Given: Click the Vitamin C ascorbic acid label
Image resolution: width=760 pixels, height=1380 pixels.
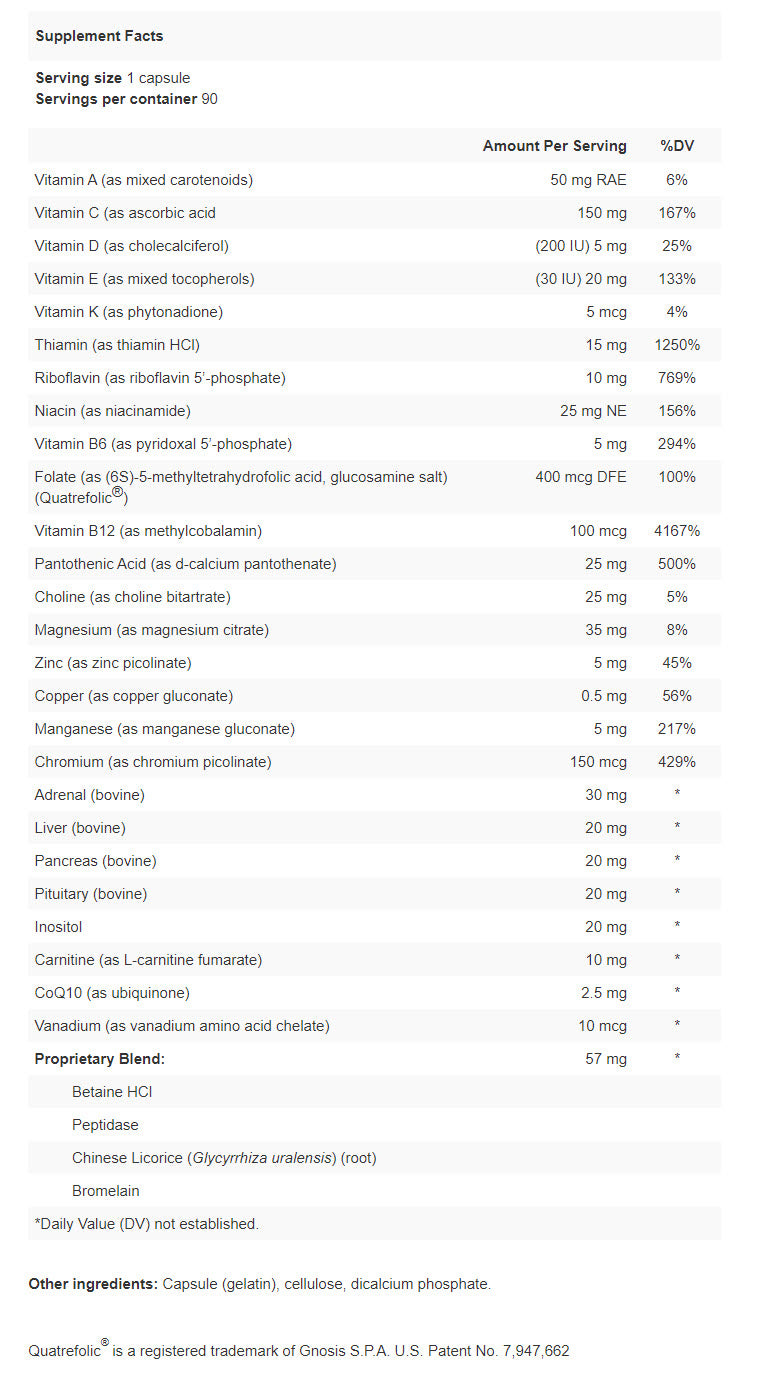Looking at the screenshot, I should (x=125, y=213).
